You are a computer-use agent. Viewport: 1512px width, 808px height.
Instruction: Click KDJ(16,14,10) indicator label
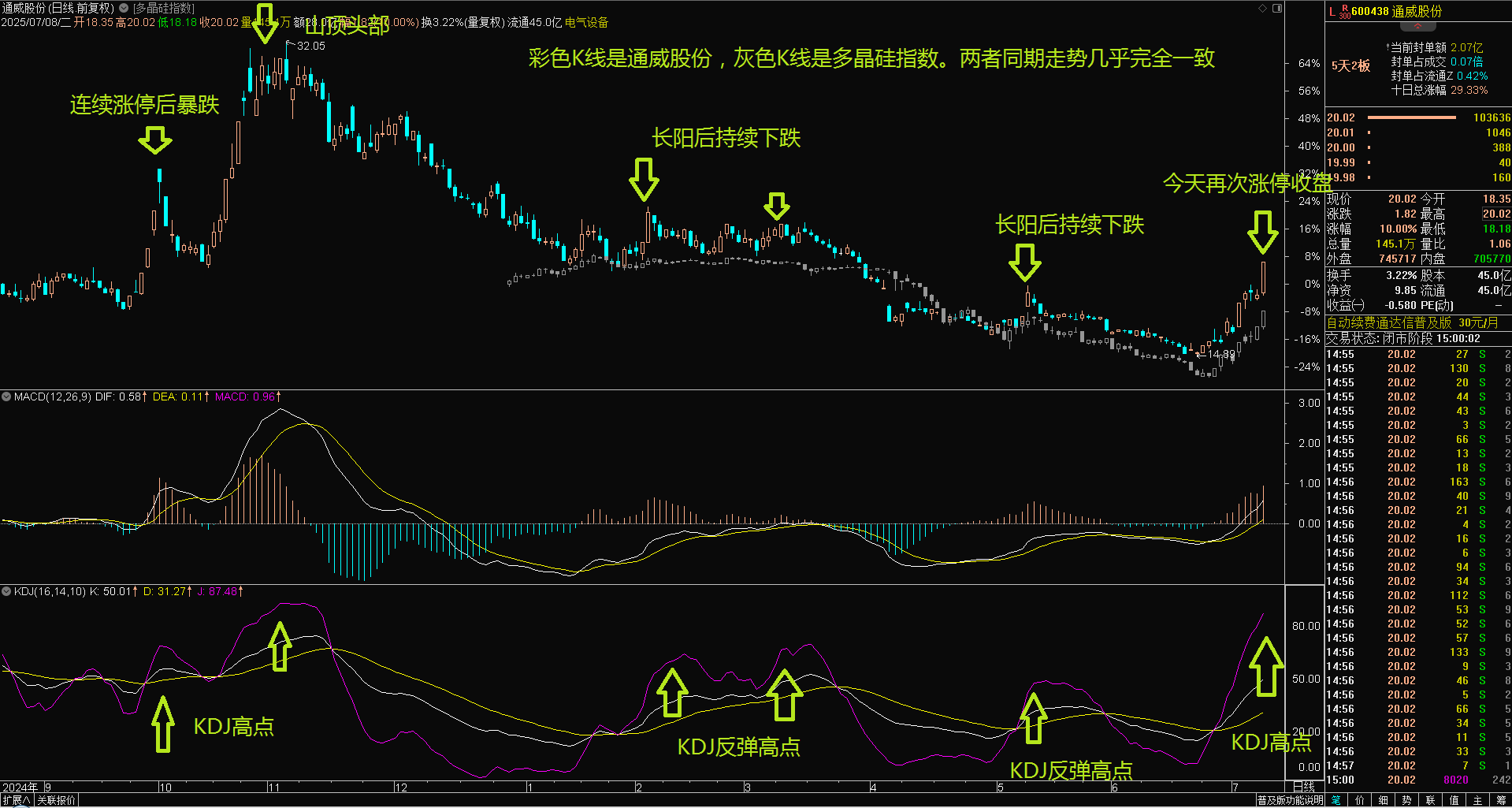click(x=50, y=591)
